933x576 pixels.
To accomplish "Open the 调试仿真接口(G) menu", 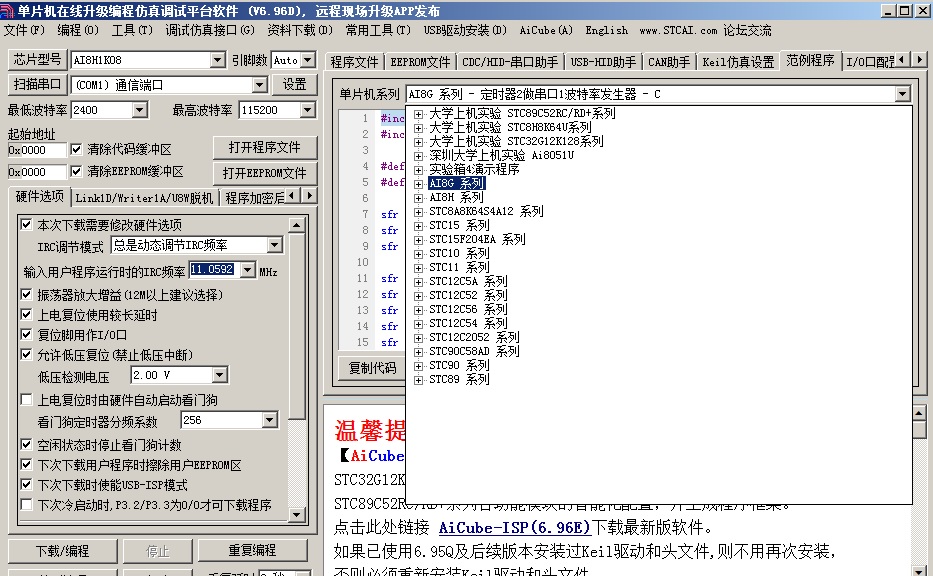I will pos(210,30).
